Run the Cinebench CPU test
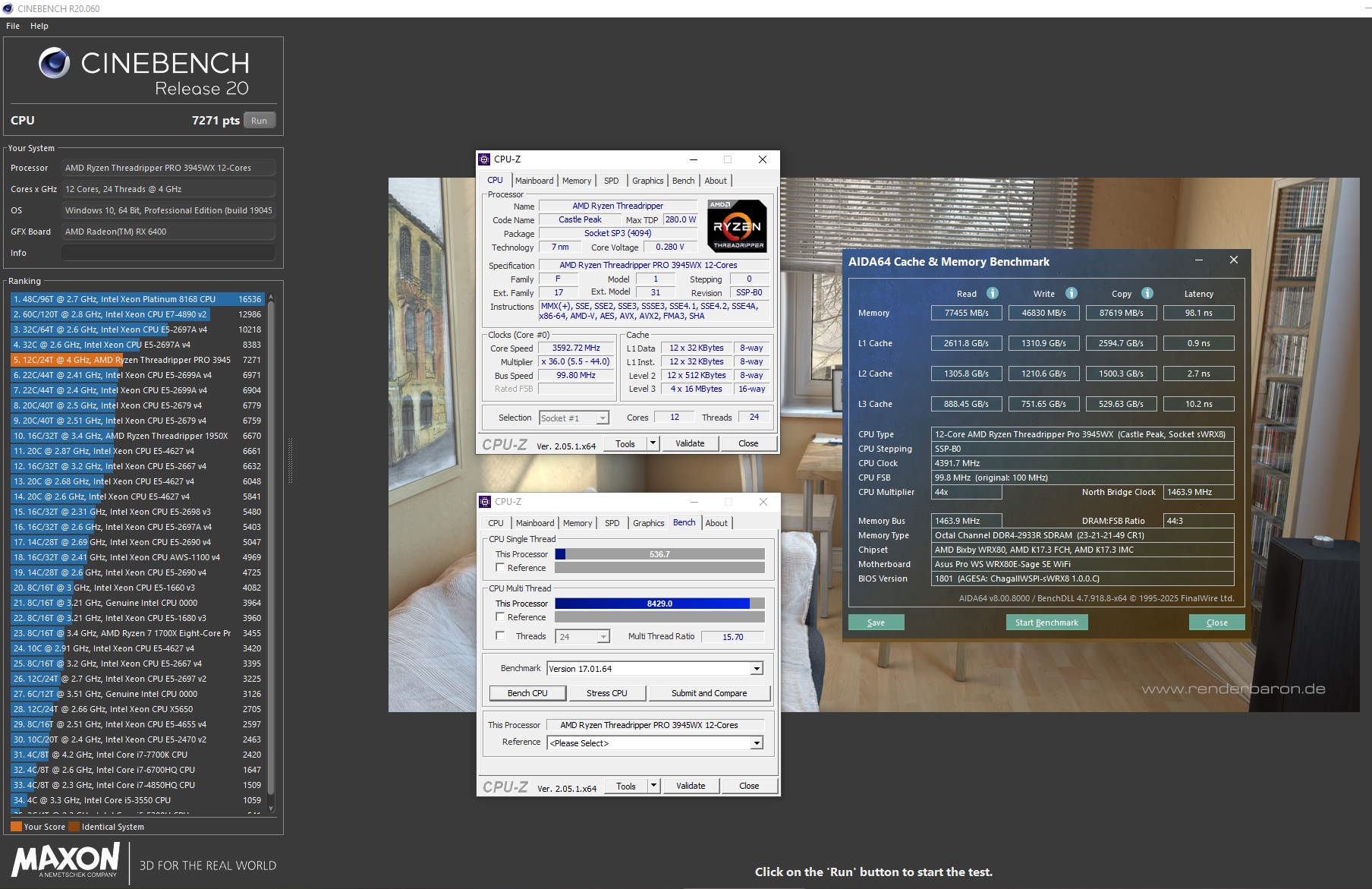The height and width of the screenshot is (889, 1372). tap(260, 121)
